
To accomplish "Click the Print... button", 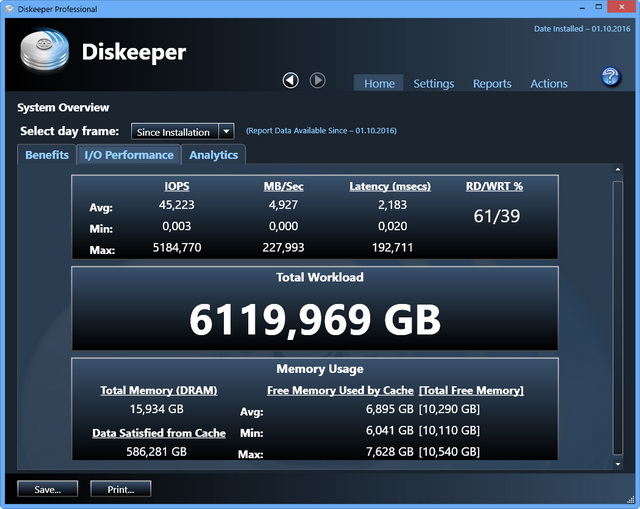I will pos(120,489).
